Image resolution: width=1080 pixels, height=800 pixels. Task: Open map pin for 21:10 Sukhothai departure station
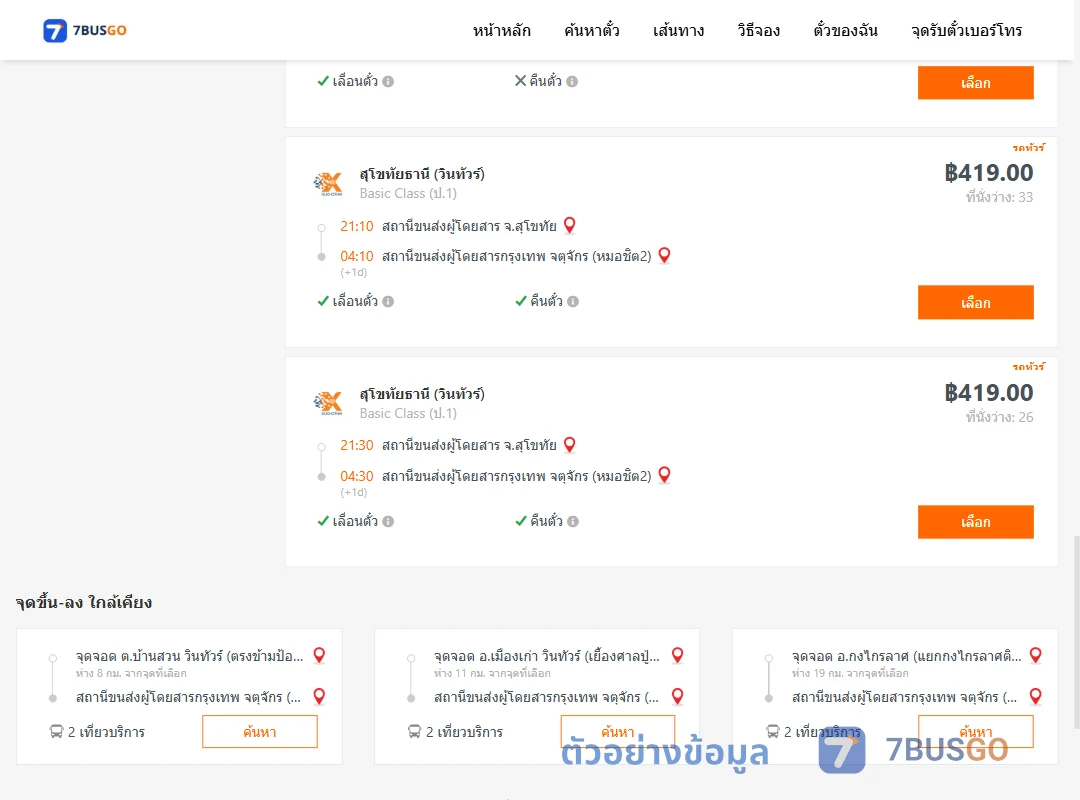[x=570, y=225]
